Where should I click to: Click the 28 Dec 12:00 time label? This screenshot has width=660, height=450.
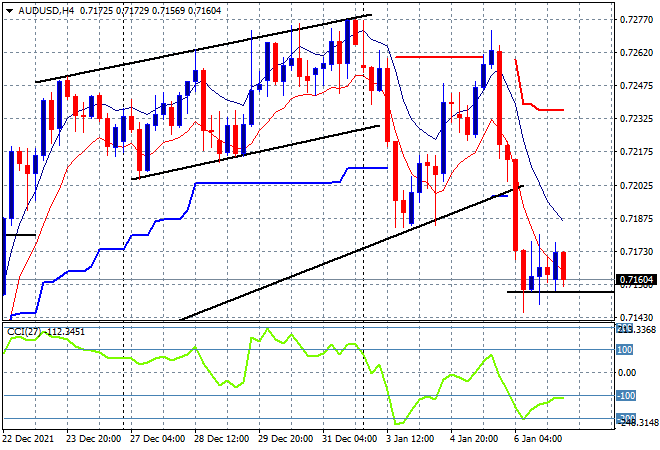click(x=221, y=439)
